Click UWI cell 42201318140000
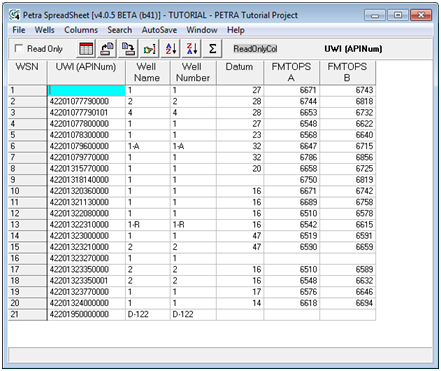The image size is (441, 371). (x=86, y=180)
